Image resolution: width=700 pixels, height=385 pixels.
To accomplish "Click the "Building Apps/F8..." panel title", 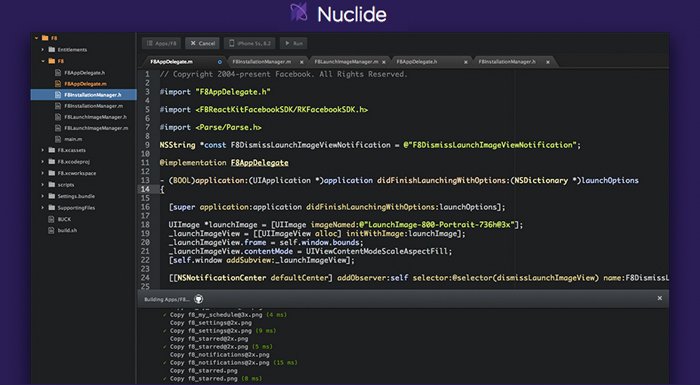I will [167, 299].
